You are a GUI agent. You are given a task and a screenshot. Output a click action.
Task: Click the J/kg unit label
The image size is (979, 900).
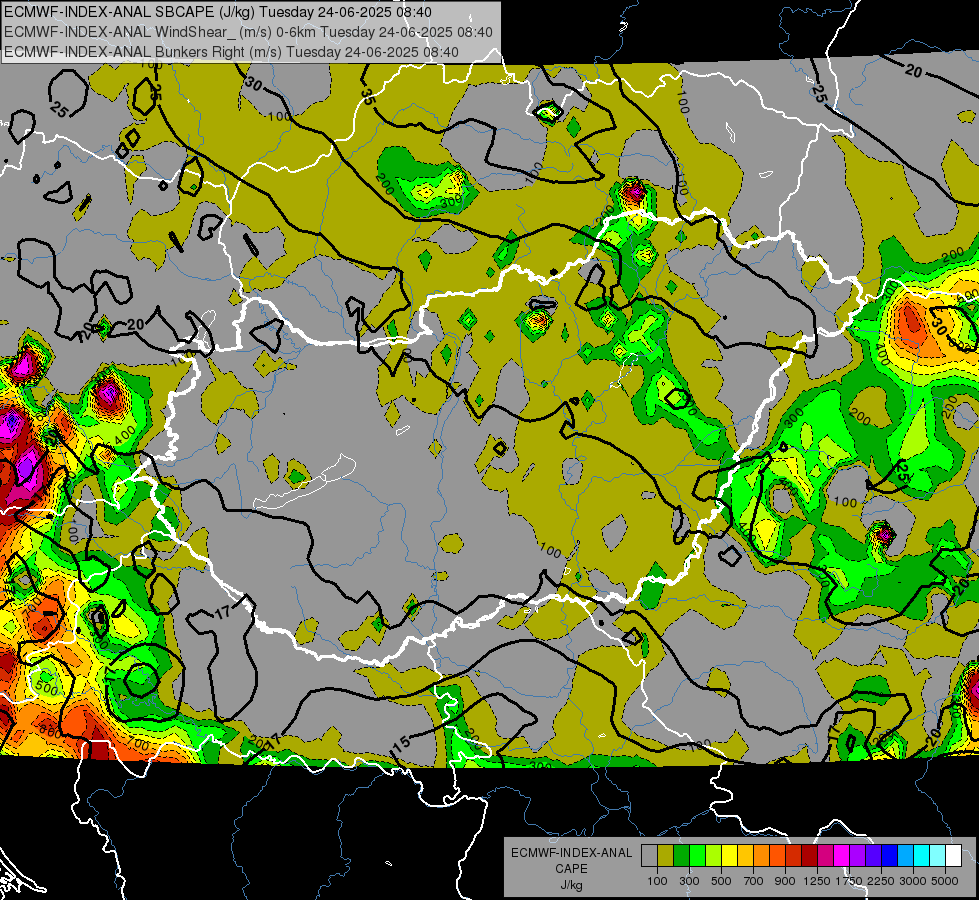tap(572, 885)
